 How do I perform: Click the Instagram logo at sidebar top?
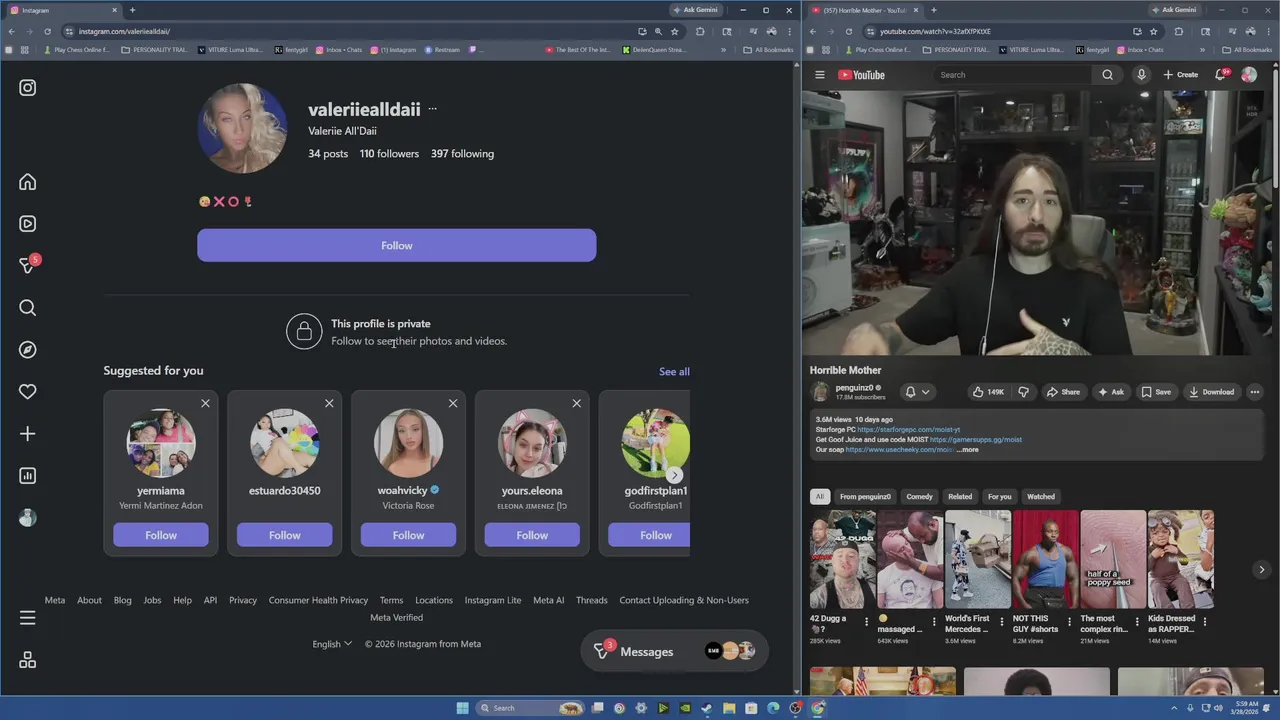(x=28, y=88)
